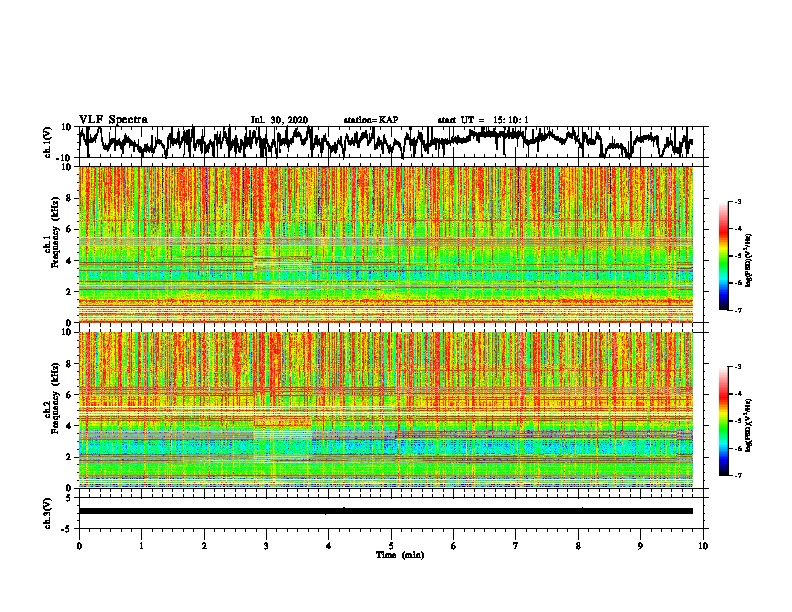Click inside the ch.1 spectrogram panel

pyautogui.click(x=386, y=244)
